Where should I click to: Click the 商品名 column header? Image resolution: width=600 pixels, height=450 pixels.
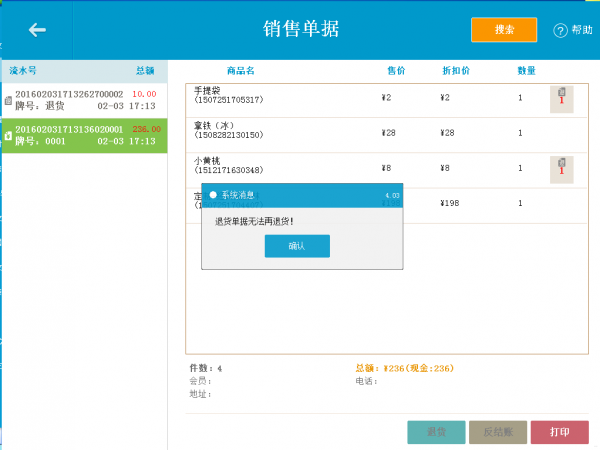(241, 70)
